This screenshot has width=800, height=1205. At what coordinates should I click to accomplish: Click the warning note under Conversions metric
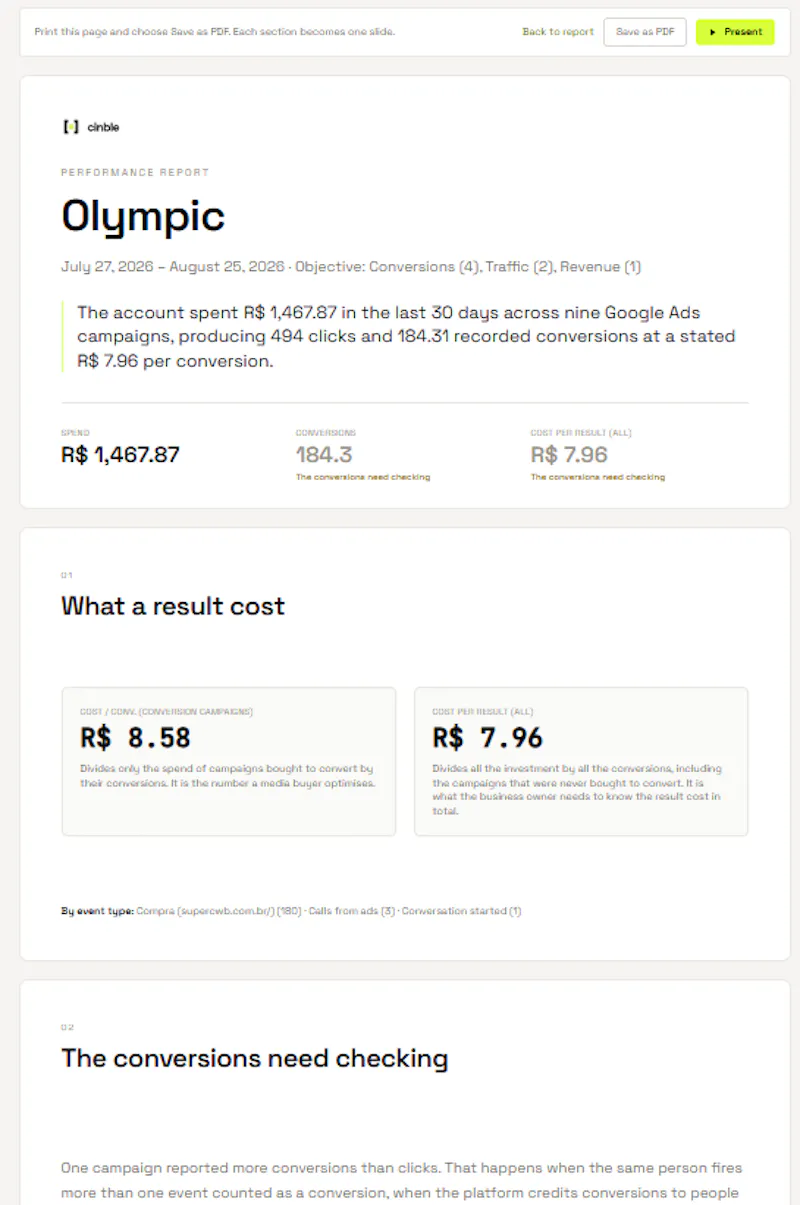tap(363, 477)
